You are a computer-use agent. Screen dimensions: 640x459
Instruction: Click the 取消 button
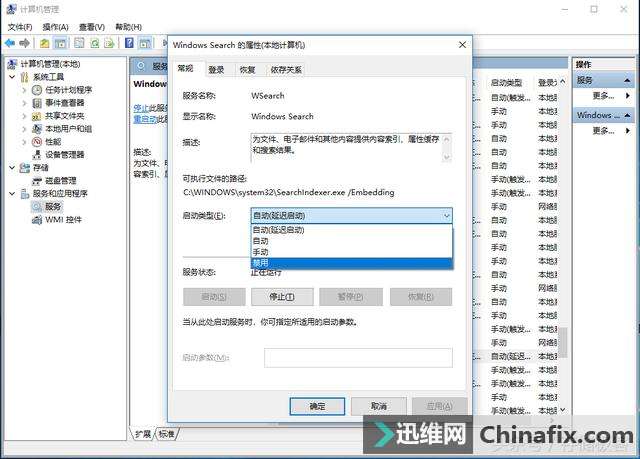379,406
